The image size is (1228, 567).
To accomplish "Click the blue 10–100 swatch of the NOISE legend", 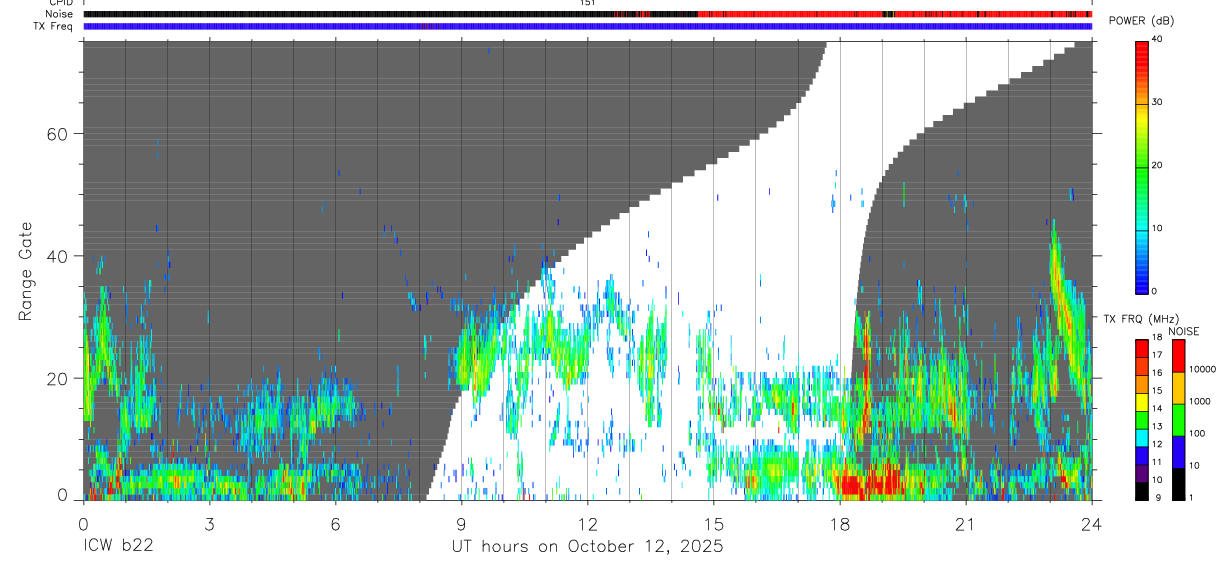I will (1177, 452).
